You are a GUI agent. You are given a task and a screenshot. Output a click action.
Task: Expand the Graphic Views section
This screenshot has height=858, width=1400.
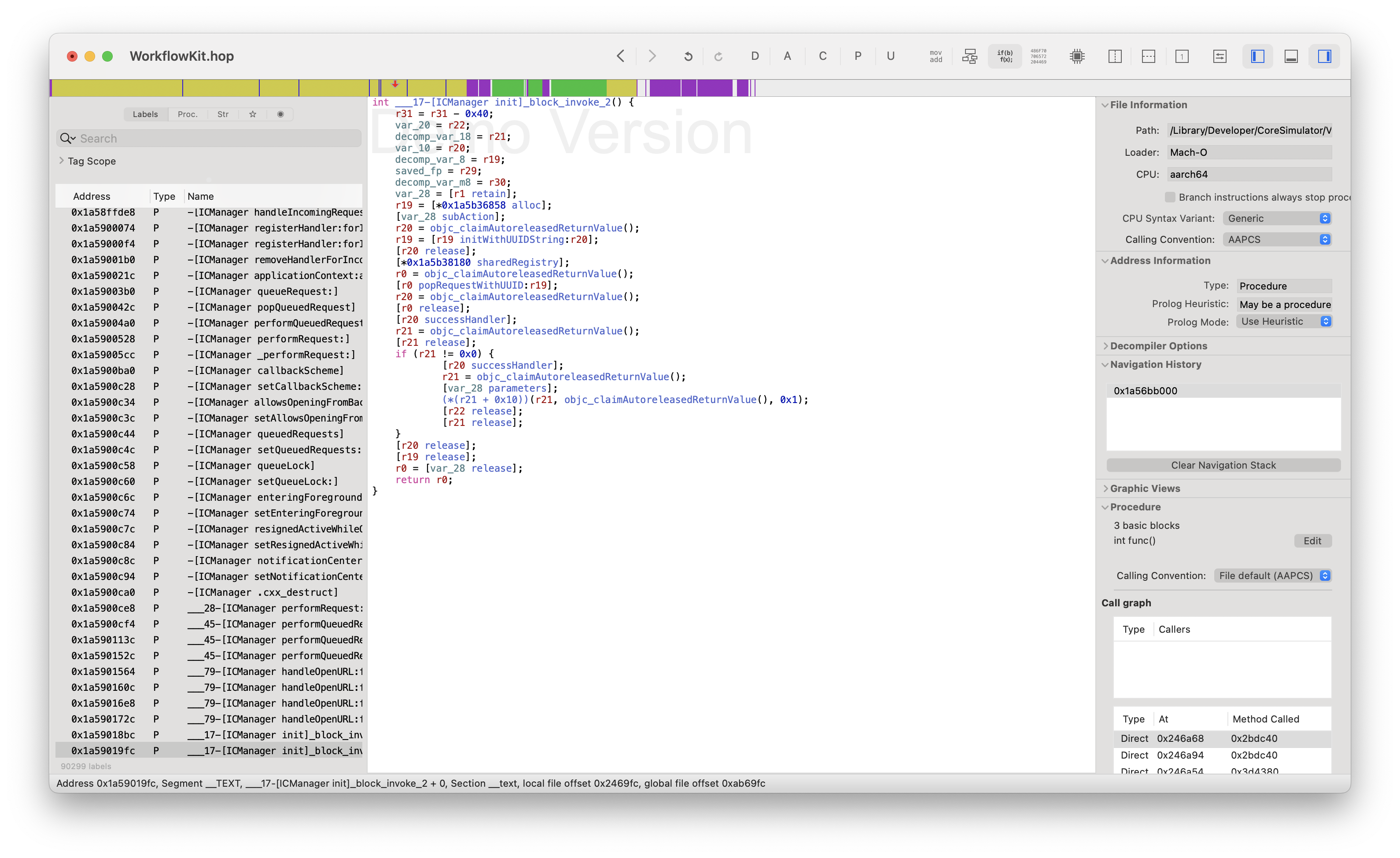[1105, 488]
